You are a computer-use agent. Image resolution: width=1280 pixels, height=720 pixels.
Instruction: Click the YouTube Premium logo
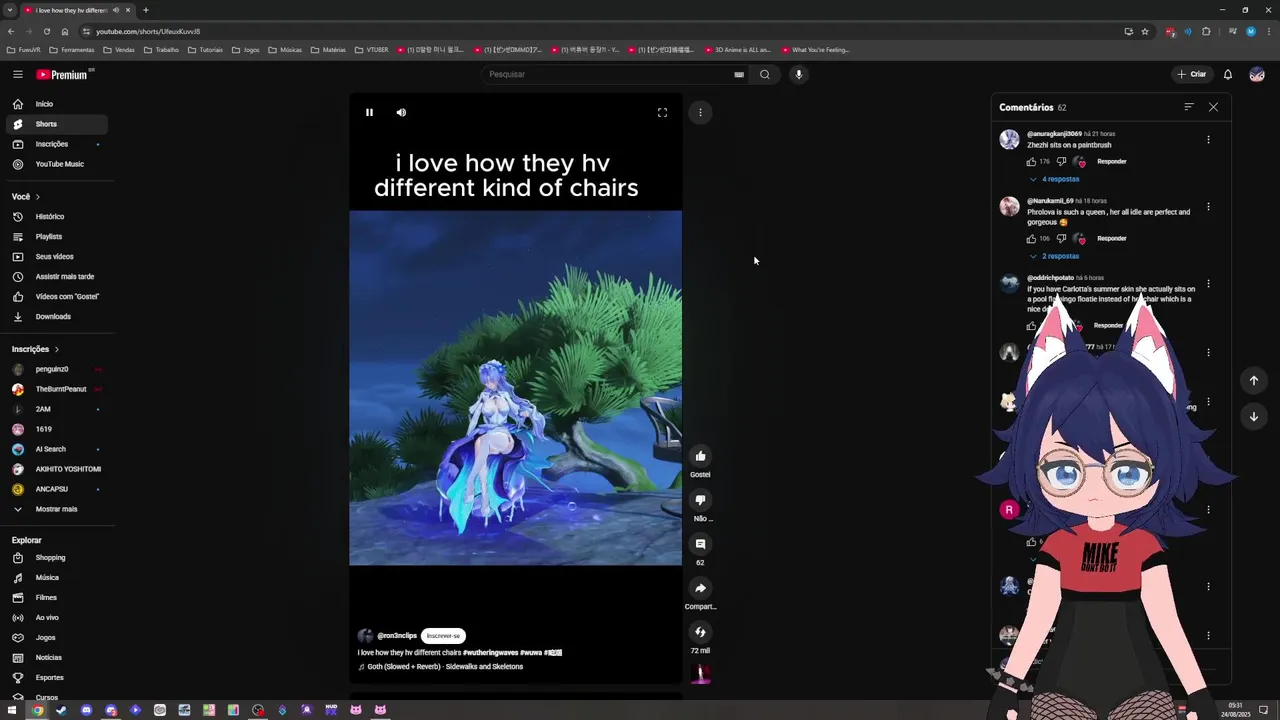click(x=62, y=74)
